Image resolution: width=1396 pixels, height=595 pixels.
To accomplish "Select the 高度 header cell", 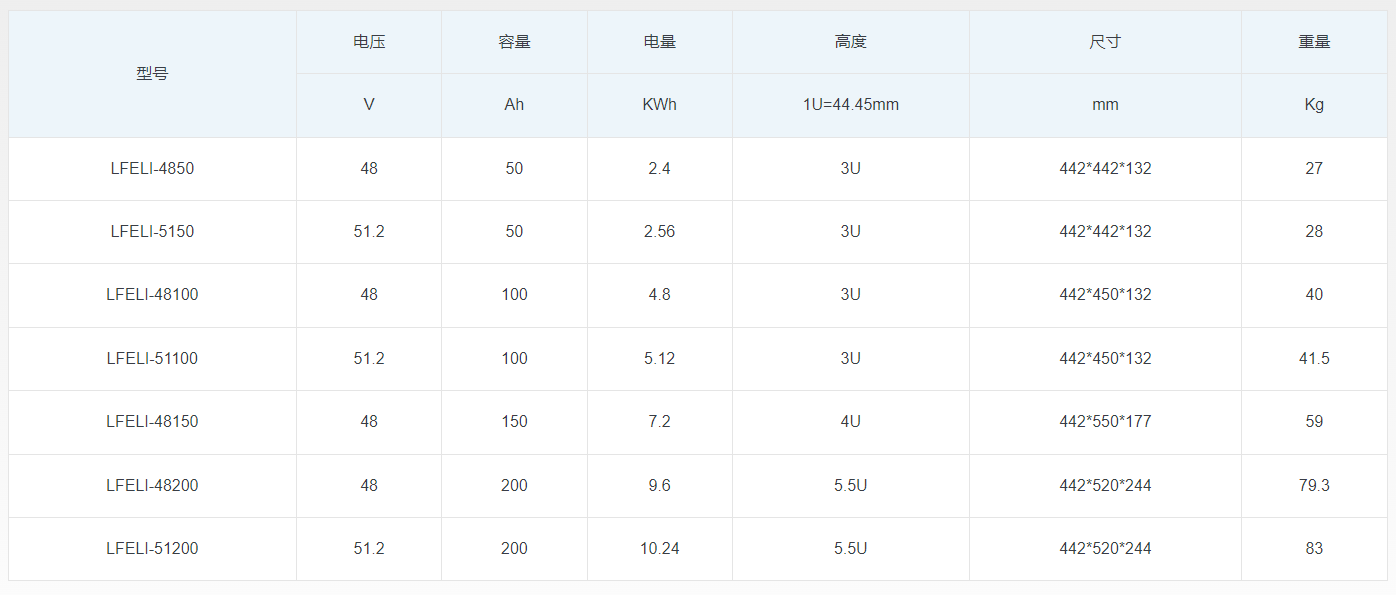I will [x=850, y=42].
